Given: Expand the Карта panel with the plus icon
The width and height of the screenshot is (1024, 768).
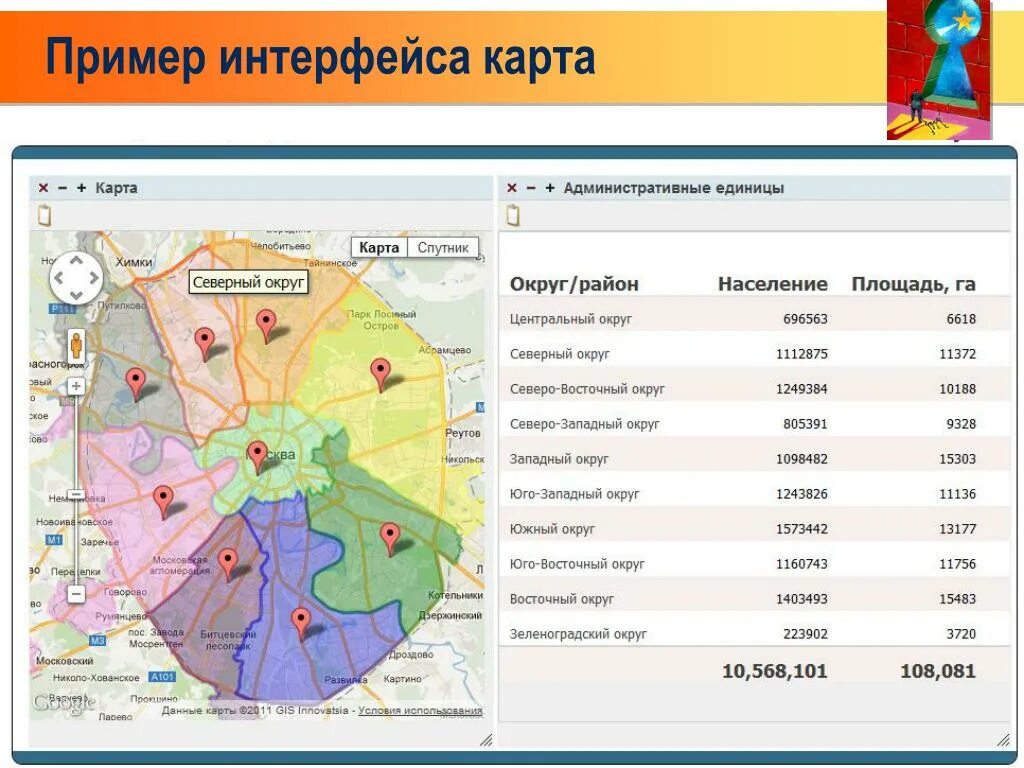Looking at the screenshot, I should coord(82,188).
